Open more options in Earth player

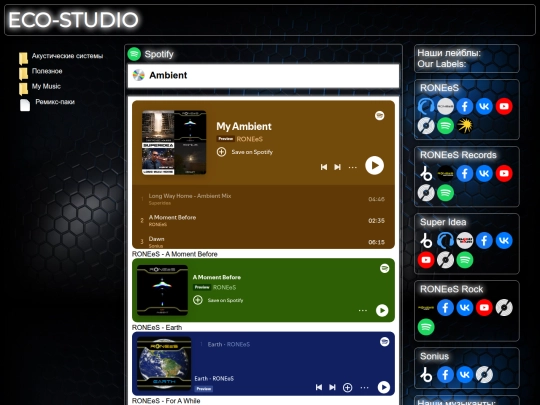click(x=364, y=387)
